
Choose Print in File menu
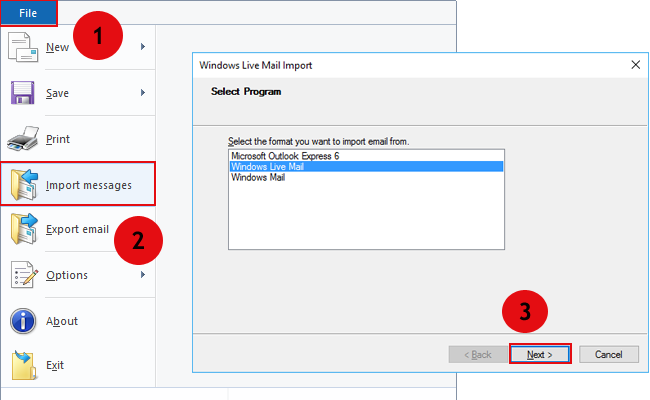click(x=58, y=139)
